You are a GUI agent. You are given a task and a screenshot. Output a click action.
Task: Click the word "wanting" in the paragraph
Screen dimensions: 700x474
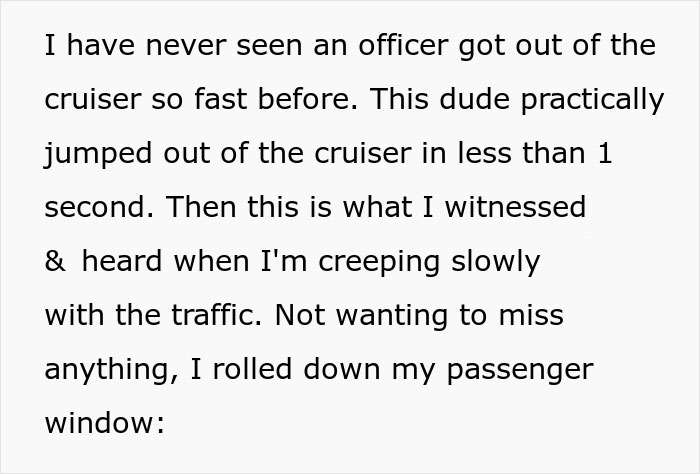[392, 317]
